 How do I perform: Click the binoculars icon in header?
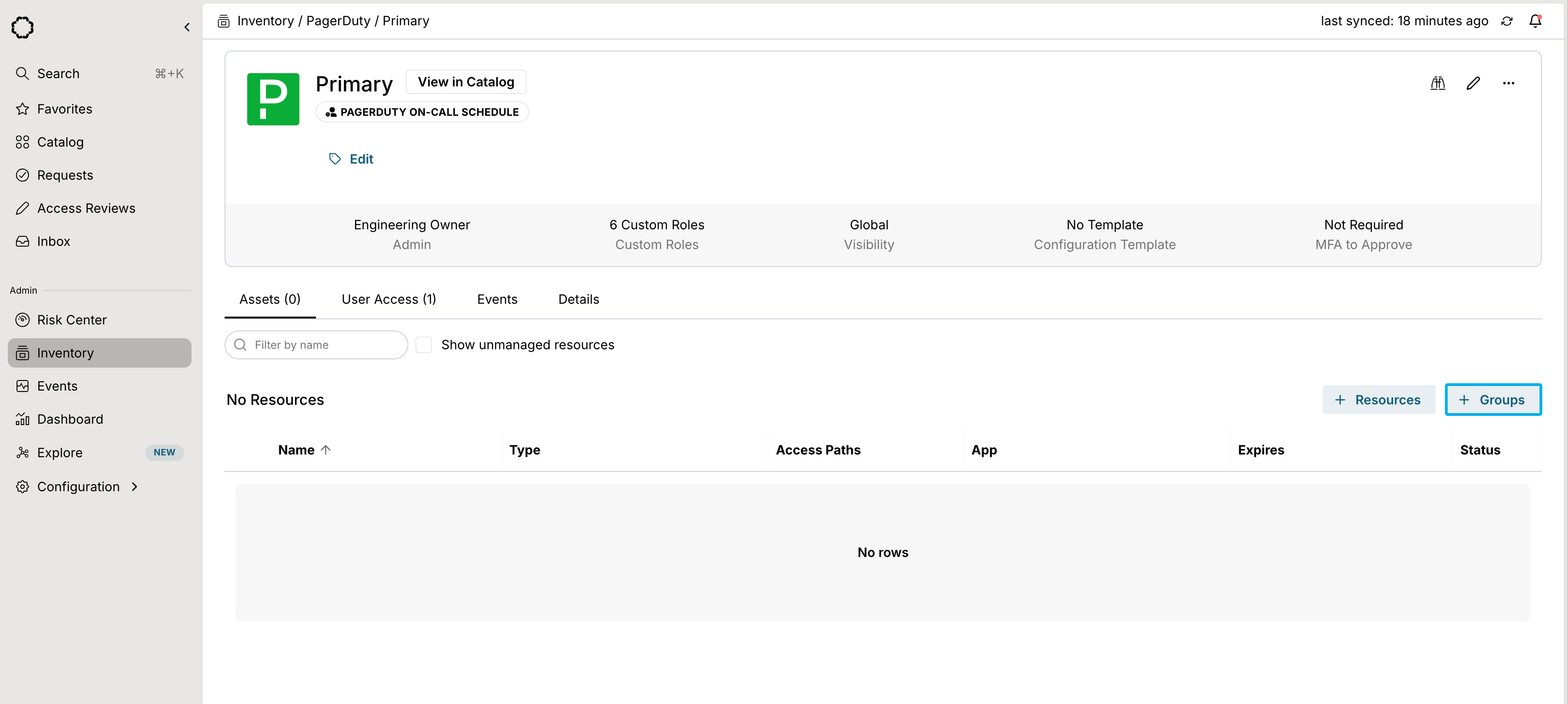click(x=1438, y=84)
